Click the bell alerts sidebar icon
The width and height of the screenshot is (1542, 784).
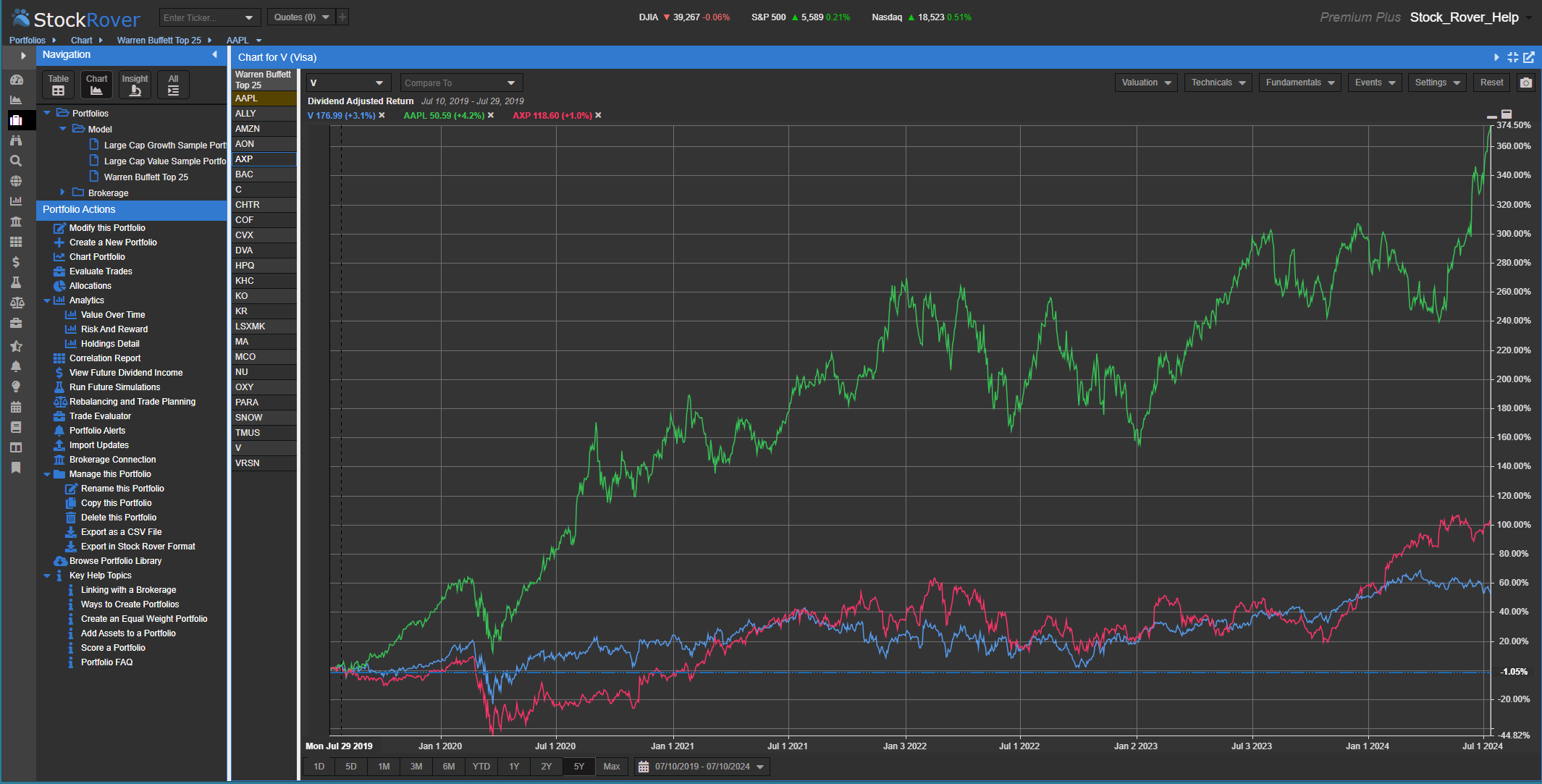tap(16, 366)
